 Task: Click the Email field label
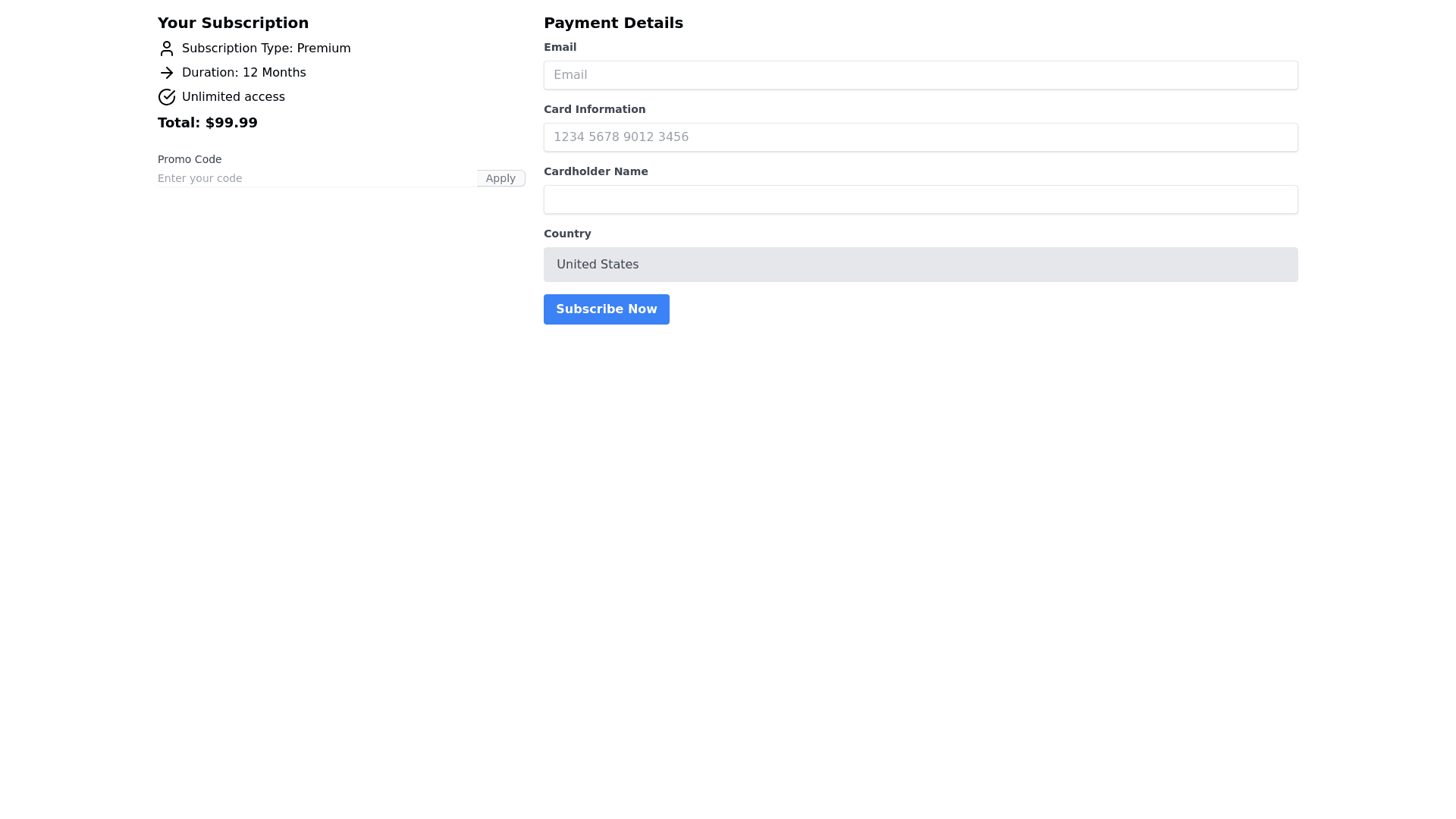(x=560, y=47)
